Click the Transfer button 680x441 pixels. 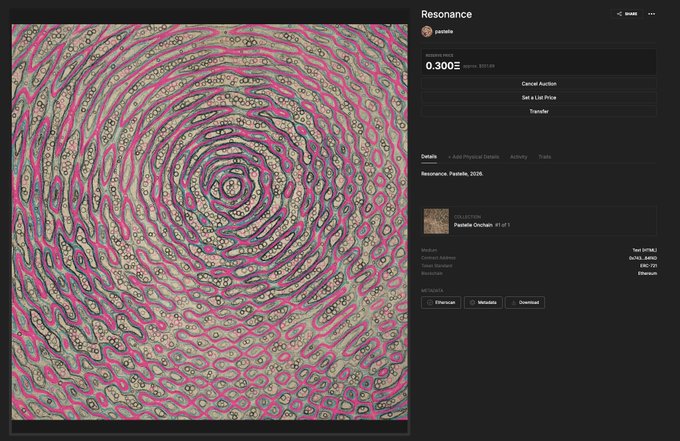click(539, 111)
